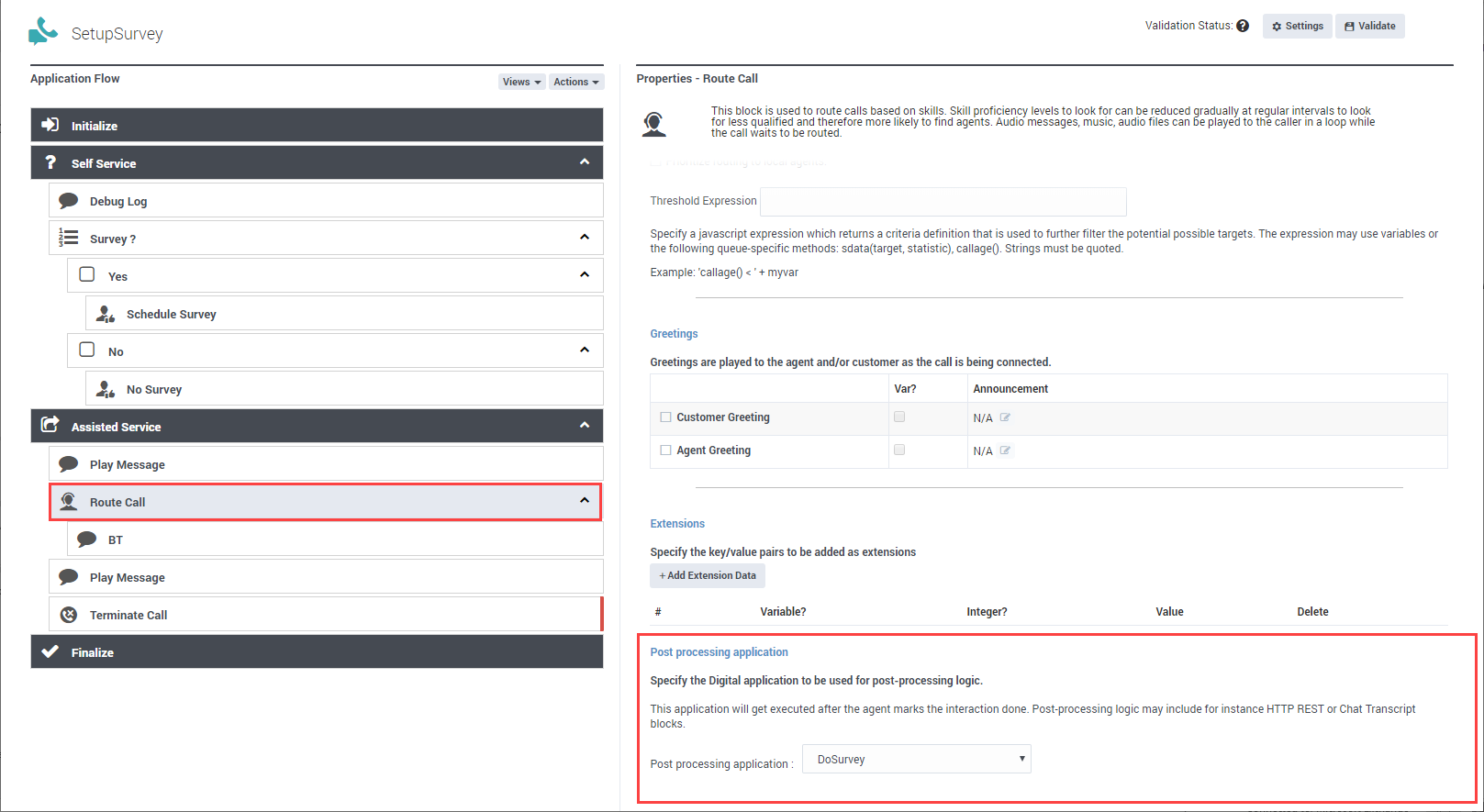Click Add Extension Data button
This screenshot has height=812, width=1484.
coord(707,575)
